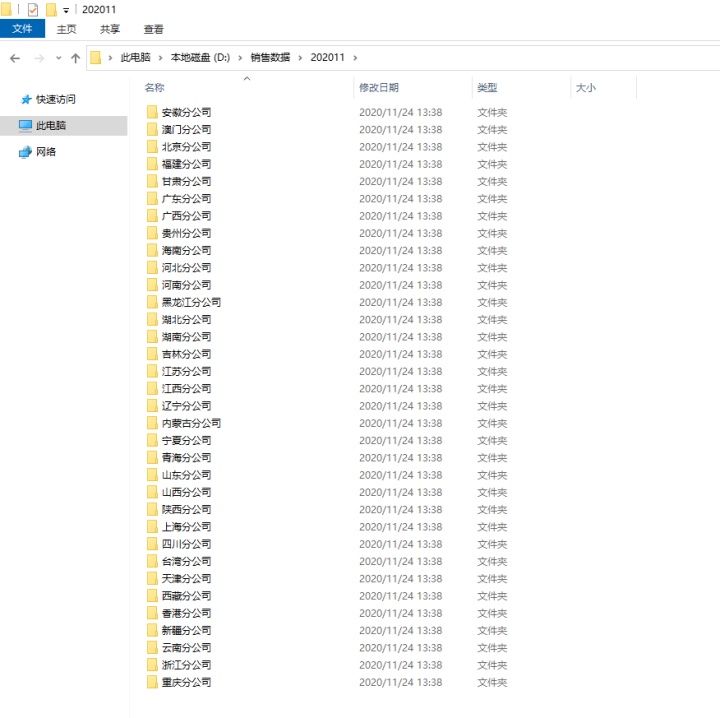Screen dimensions: 720x718
Task: Sort by the 修改日期 column header
Action: [x=379, y=88]
